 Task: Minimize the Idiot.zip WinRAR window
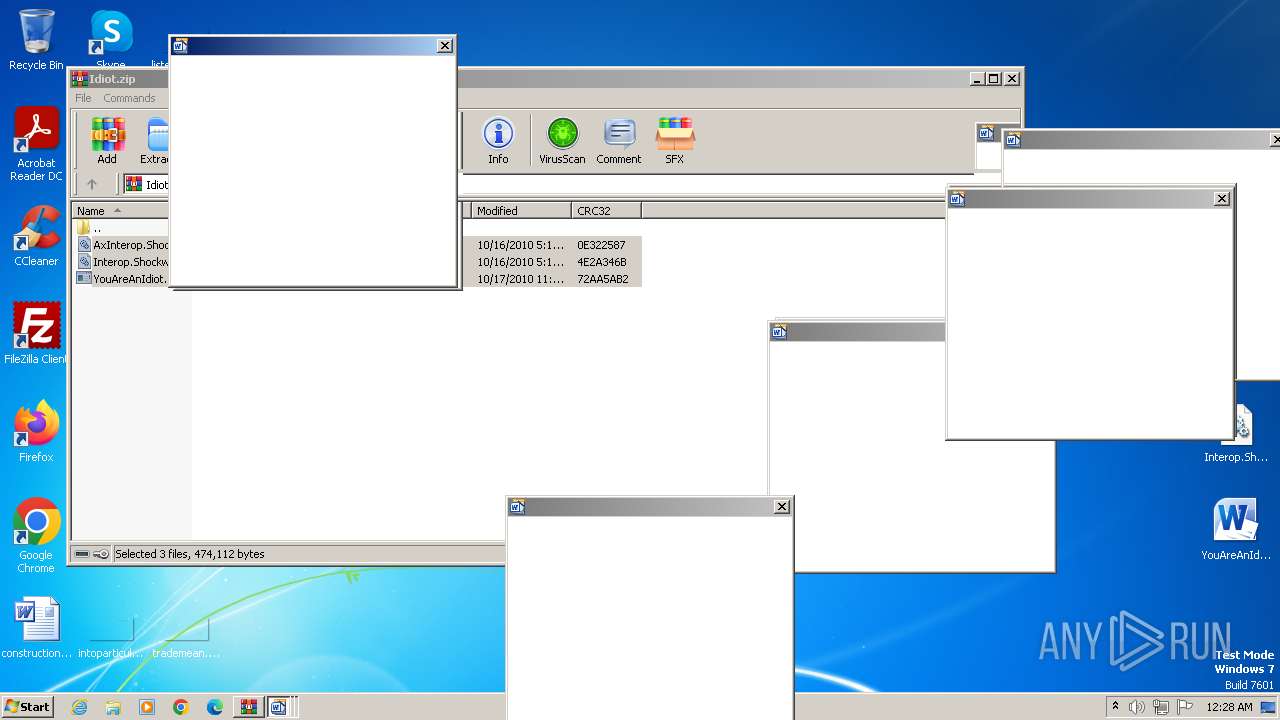pos(976,78)
